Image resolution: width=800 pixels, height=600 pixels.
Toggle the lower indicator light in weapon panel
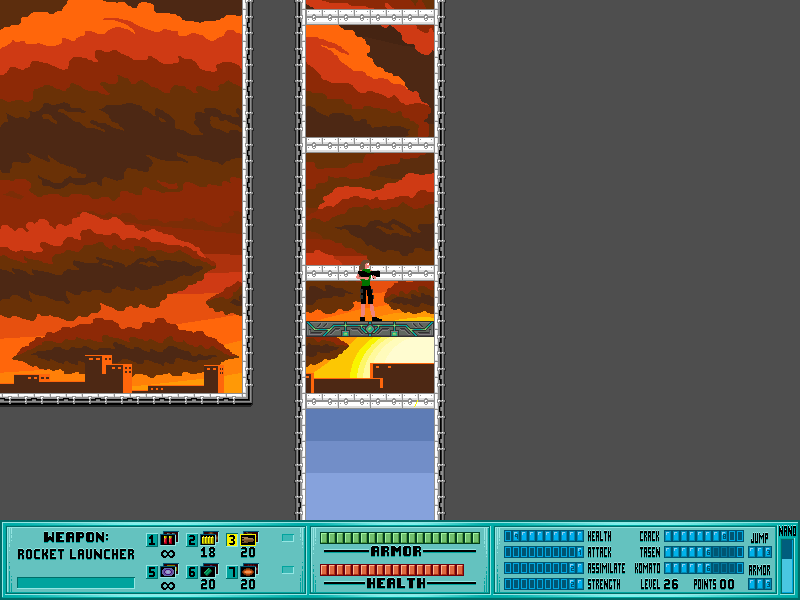[288, 570]
